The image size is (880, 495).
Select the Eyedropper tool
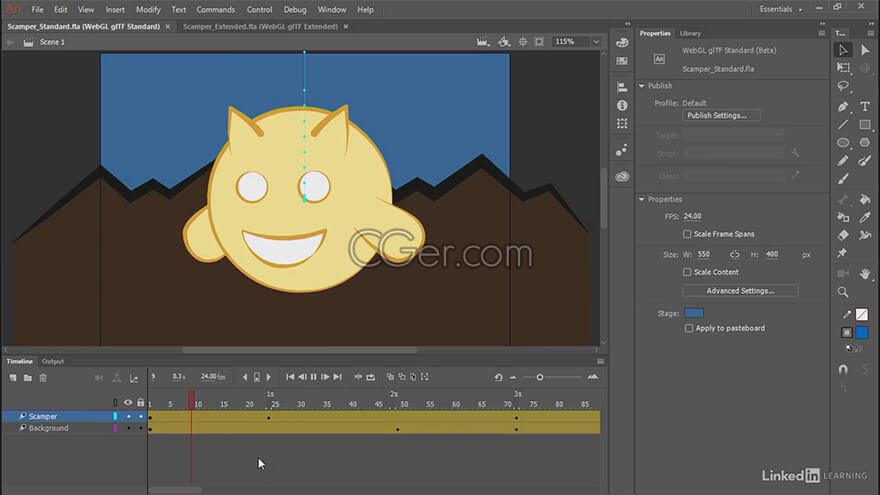point(865,217)
